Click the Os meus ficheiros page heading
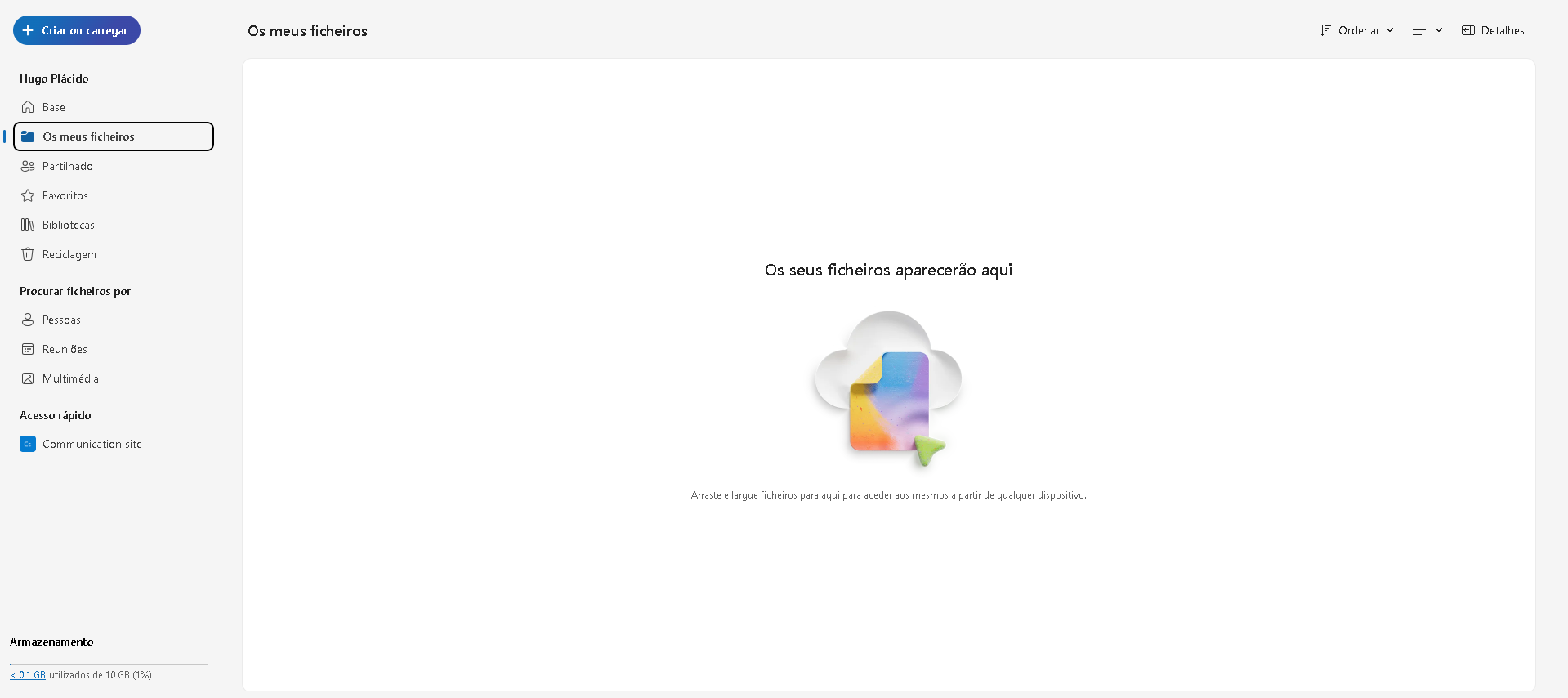Viewport: 1568px width, 698px height. (x=308, y=31)
